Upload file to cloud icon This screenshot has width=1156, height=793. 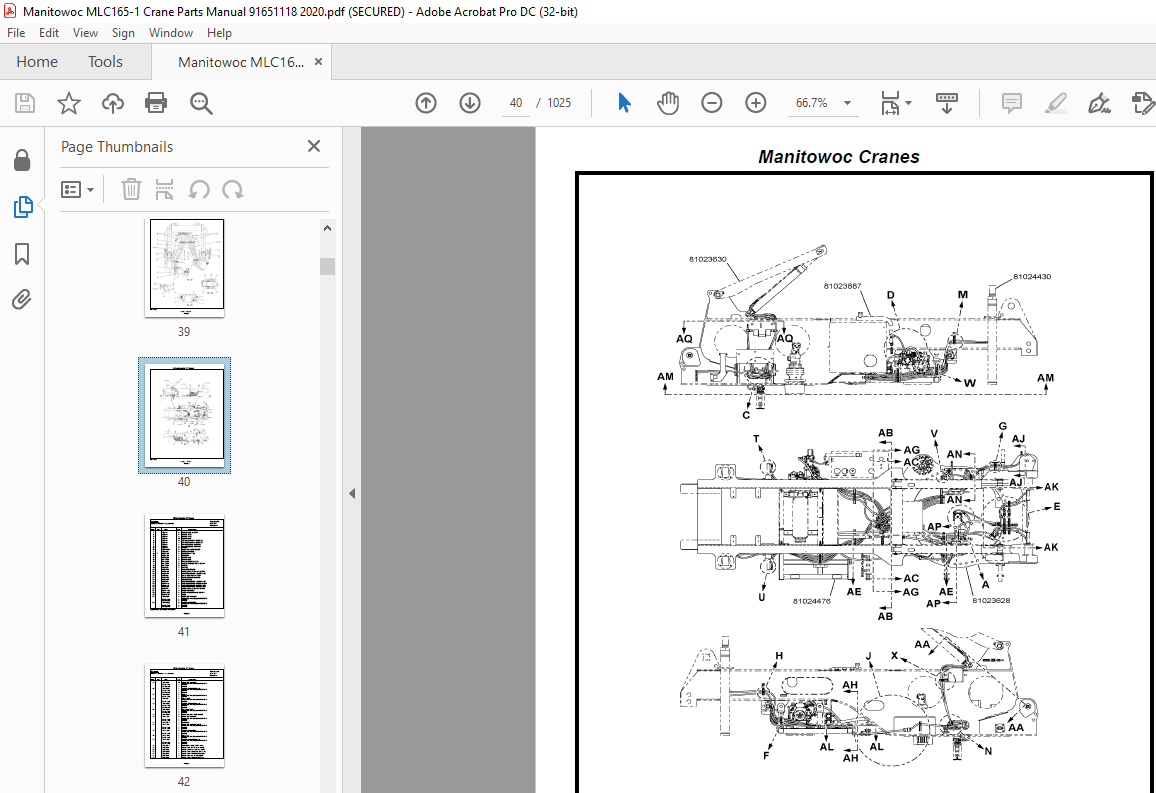(113, 103)
